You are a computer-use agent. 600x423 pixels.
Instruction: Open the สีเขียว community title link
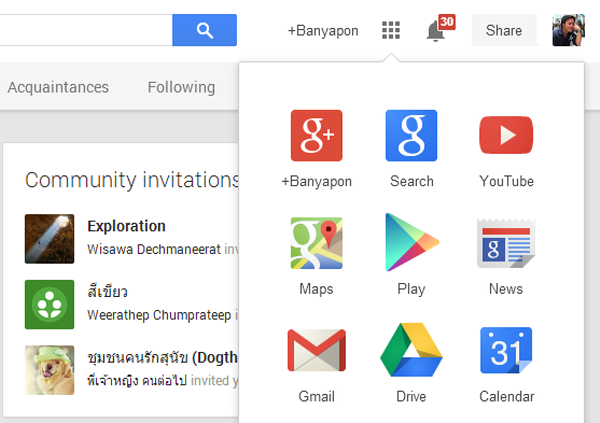coord(108,292)
